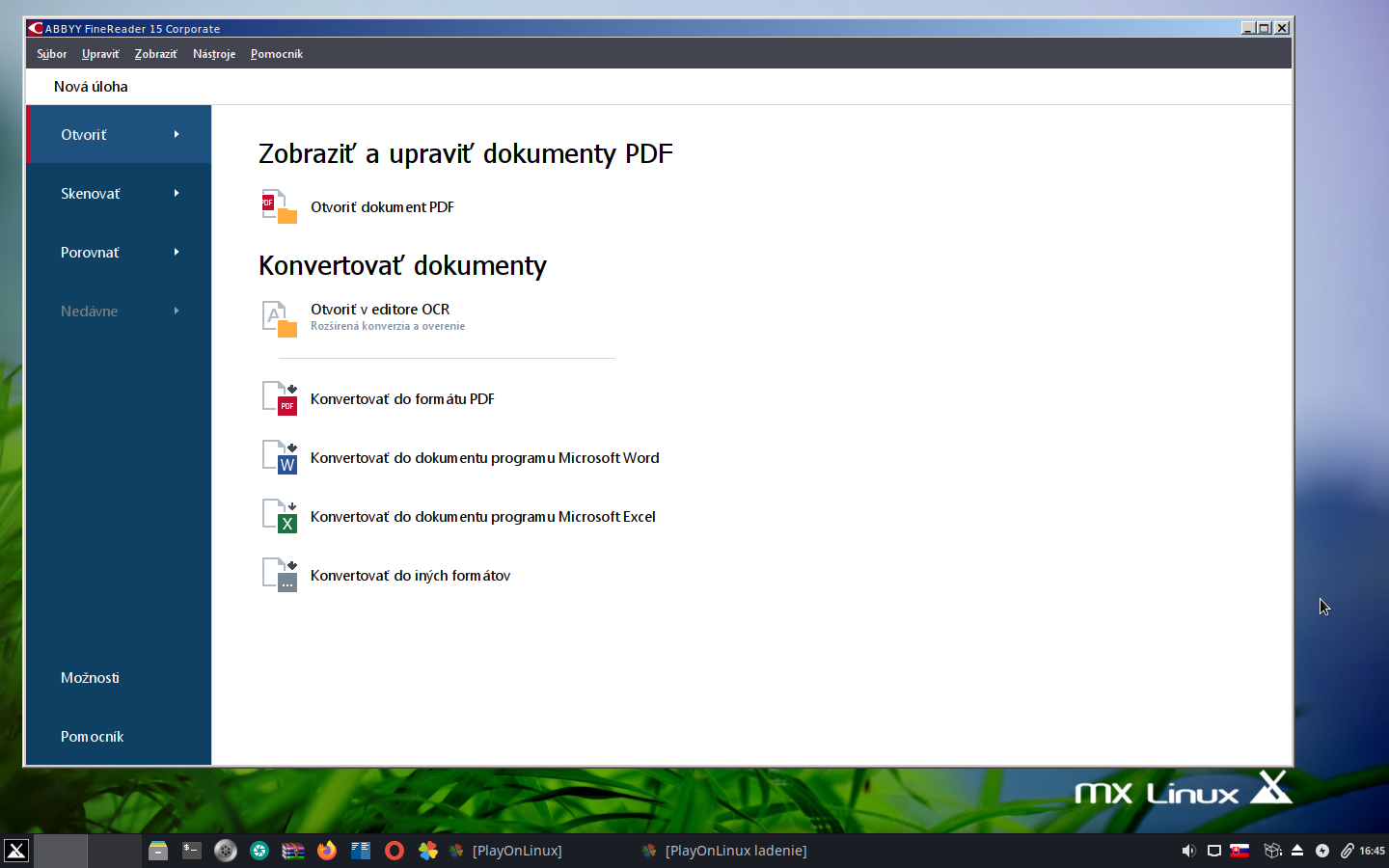Viewport: 1389px width, 868px height.
Task: Launch Firefox from the taskbar
Action: [x=327, y=851]
